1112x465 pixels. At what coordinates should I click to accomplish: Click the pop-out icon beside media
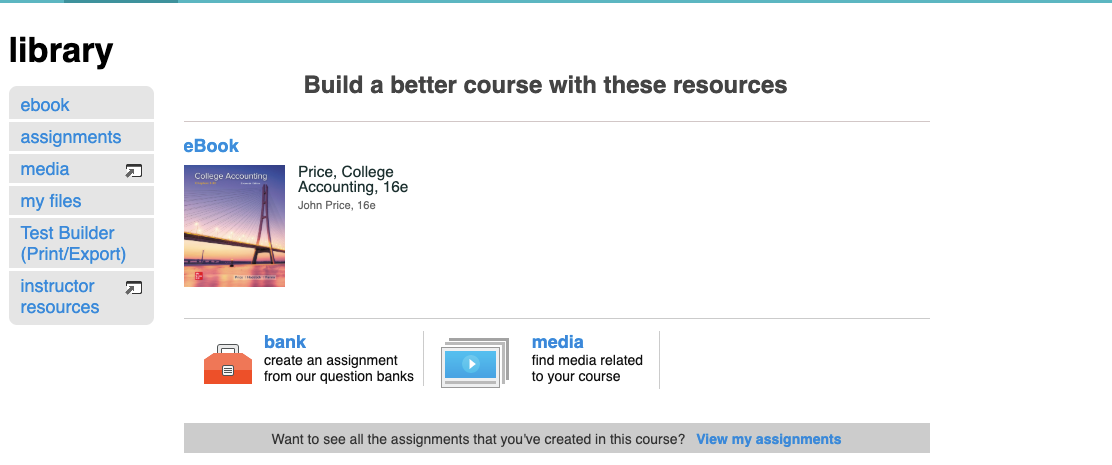pos(133,171)
